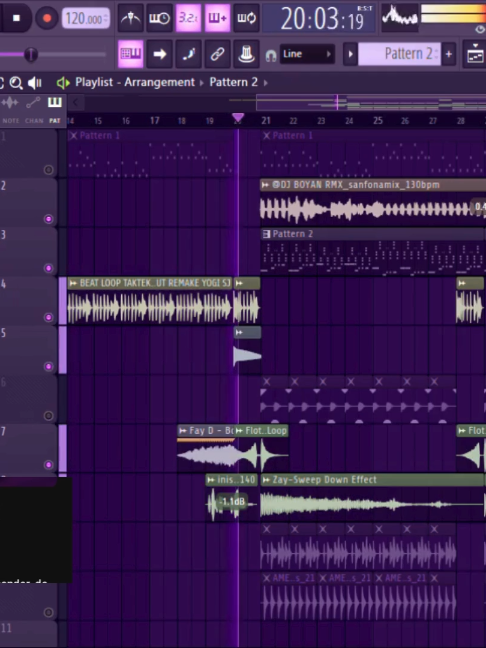
Task: Toggle mute on track 4
Action: (48, 317)
